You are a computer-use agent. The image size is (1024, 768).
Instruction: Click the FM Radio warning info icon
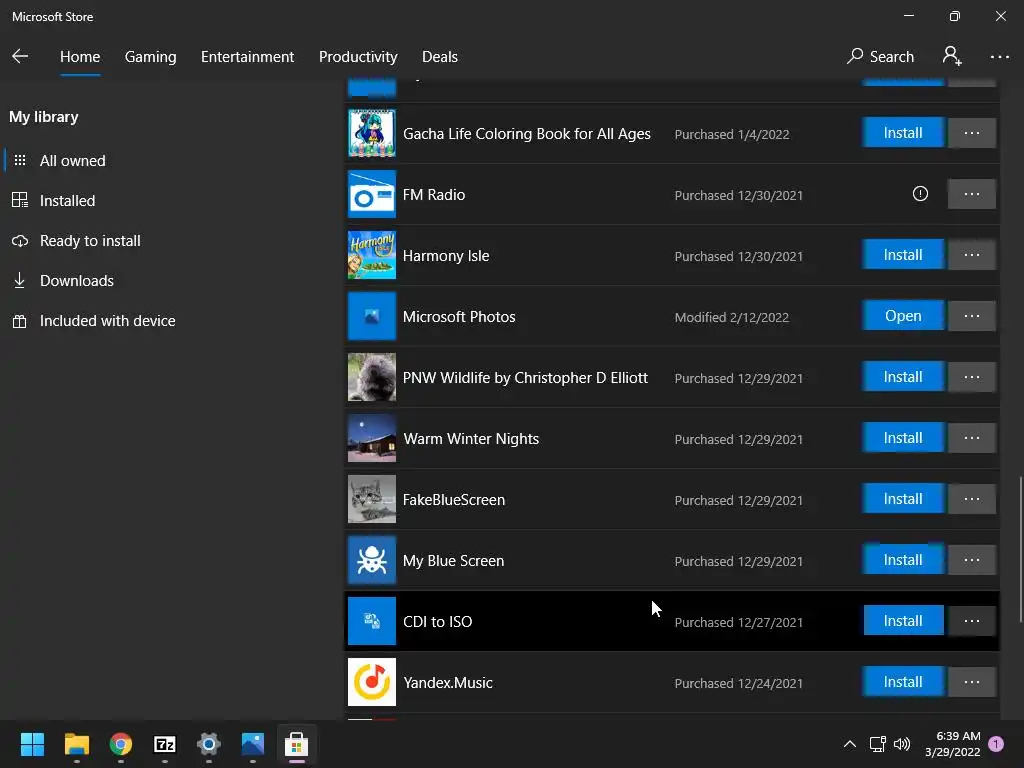pos(920,194)
